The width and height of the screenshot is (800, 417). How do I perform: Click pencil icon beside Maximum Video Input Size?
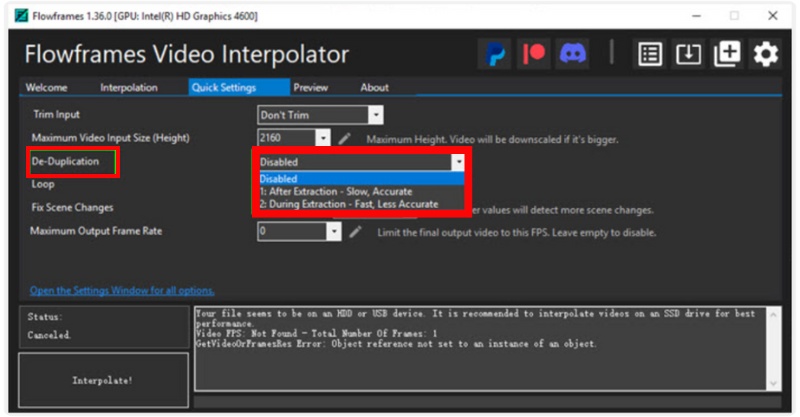tap(345, 138)
